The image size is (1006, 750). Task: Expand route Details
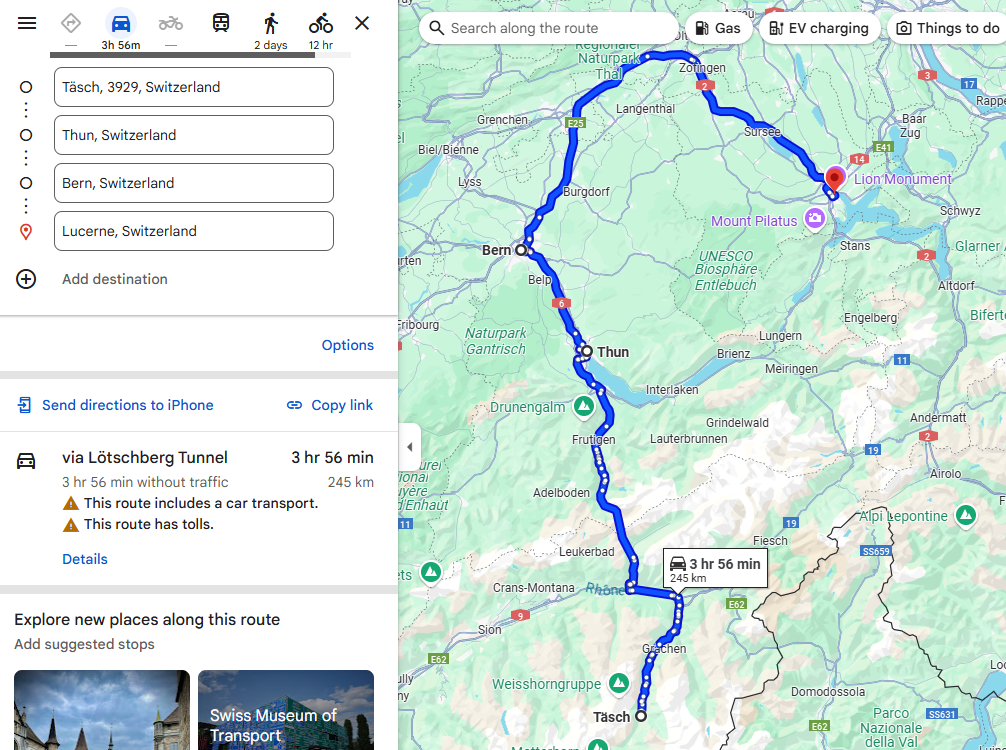[85, 559]
